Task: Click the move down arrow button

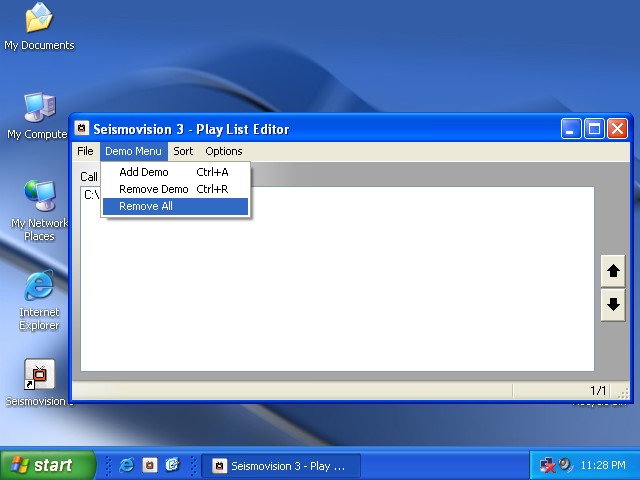Action: pyautogui.click(x=613, y=305)
